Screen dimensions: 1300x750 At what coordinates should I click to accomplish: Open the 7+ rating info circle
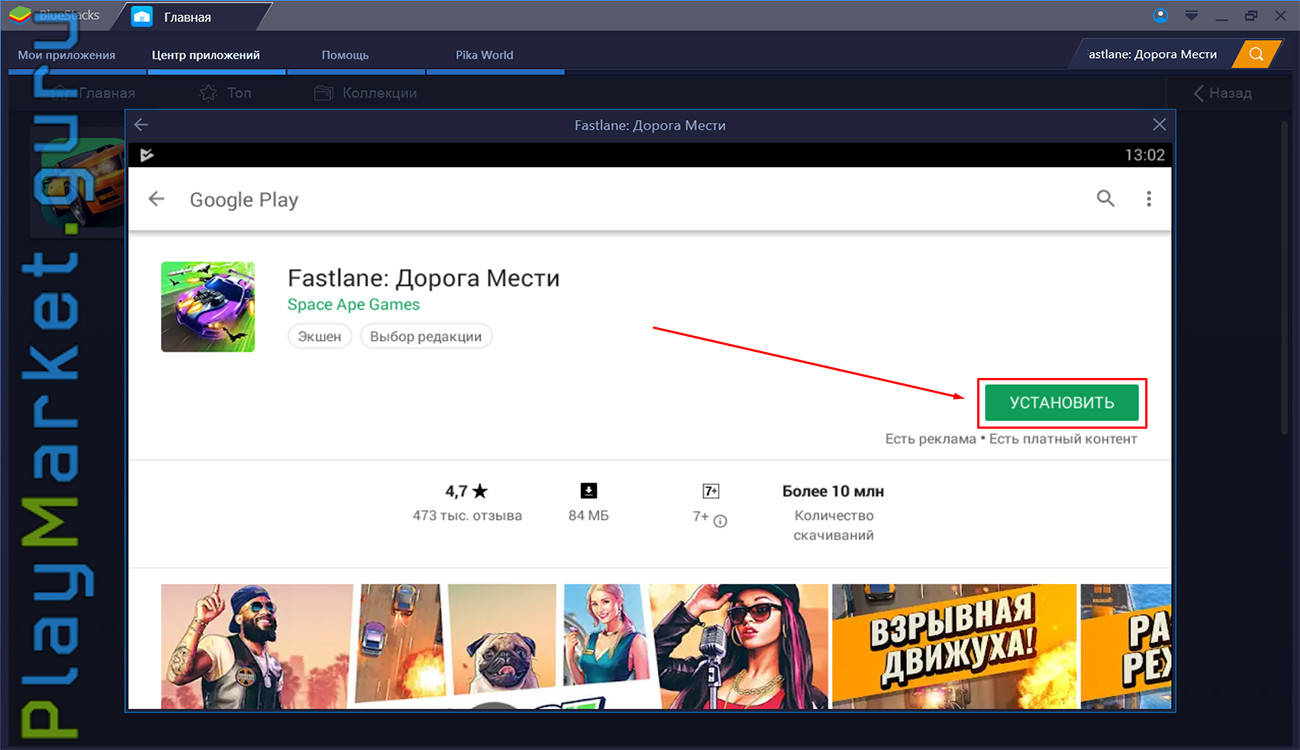720,520
